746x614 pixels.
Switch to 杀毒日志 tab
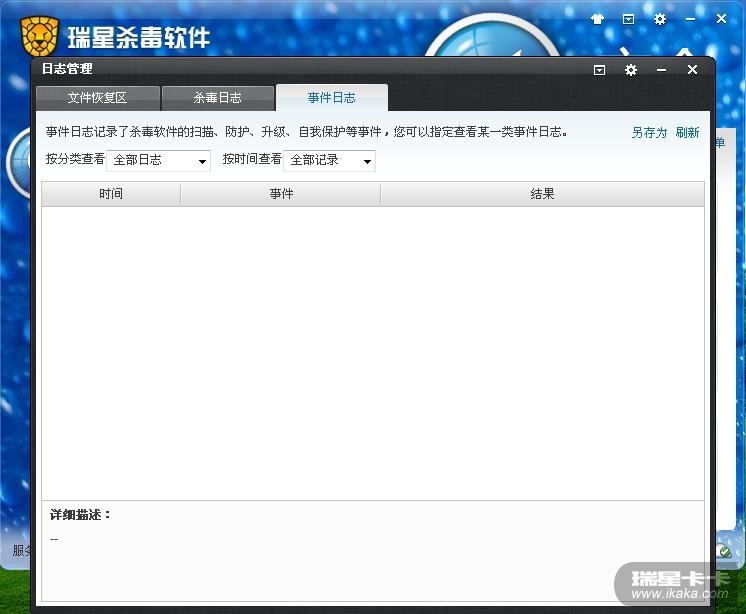[x=218, y=98]
